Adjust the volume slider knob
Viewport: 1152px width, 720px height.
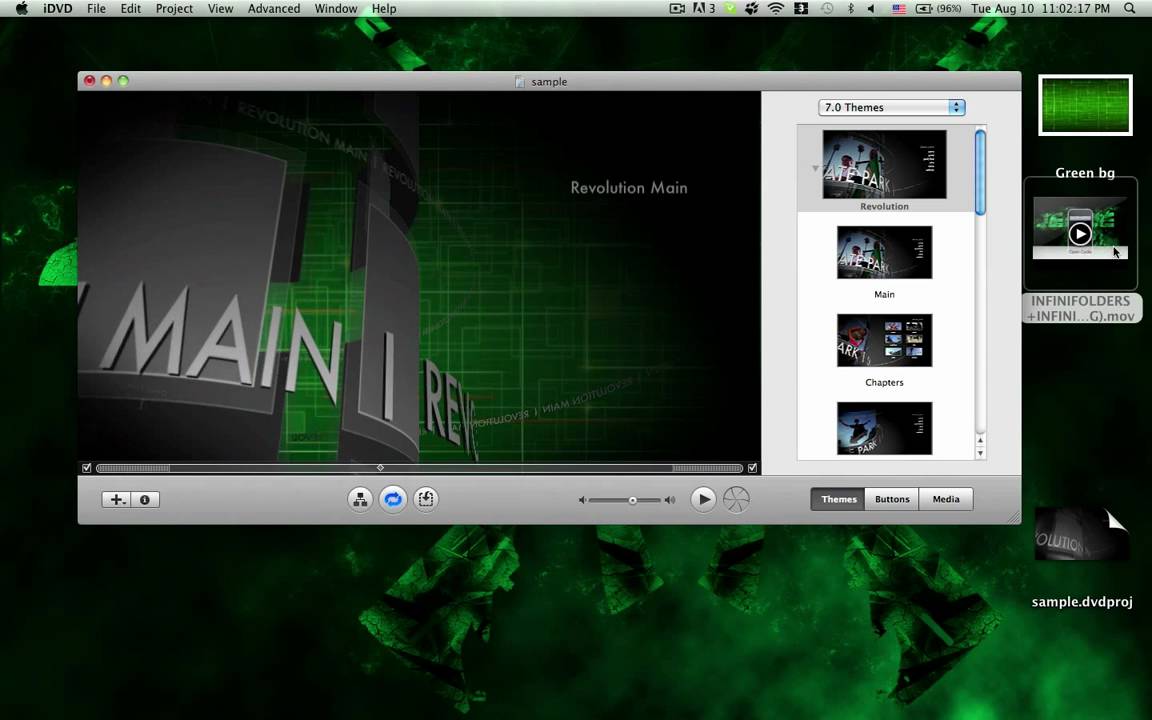[633, 500]
